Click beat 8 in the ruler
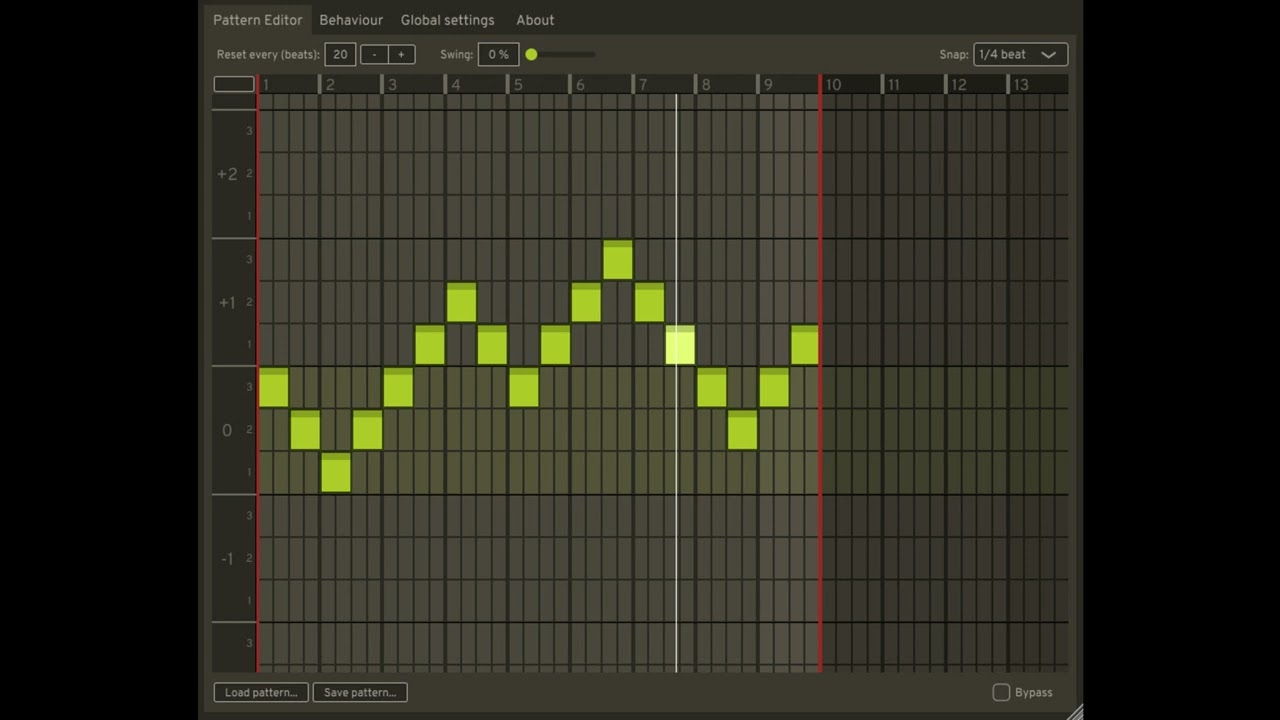 pyautogui.click(x=706, y=85)
